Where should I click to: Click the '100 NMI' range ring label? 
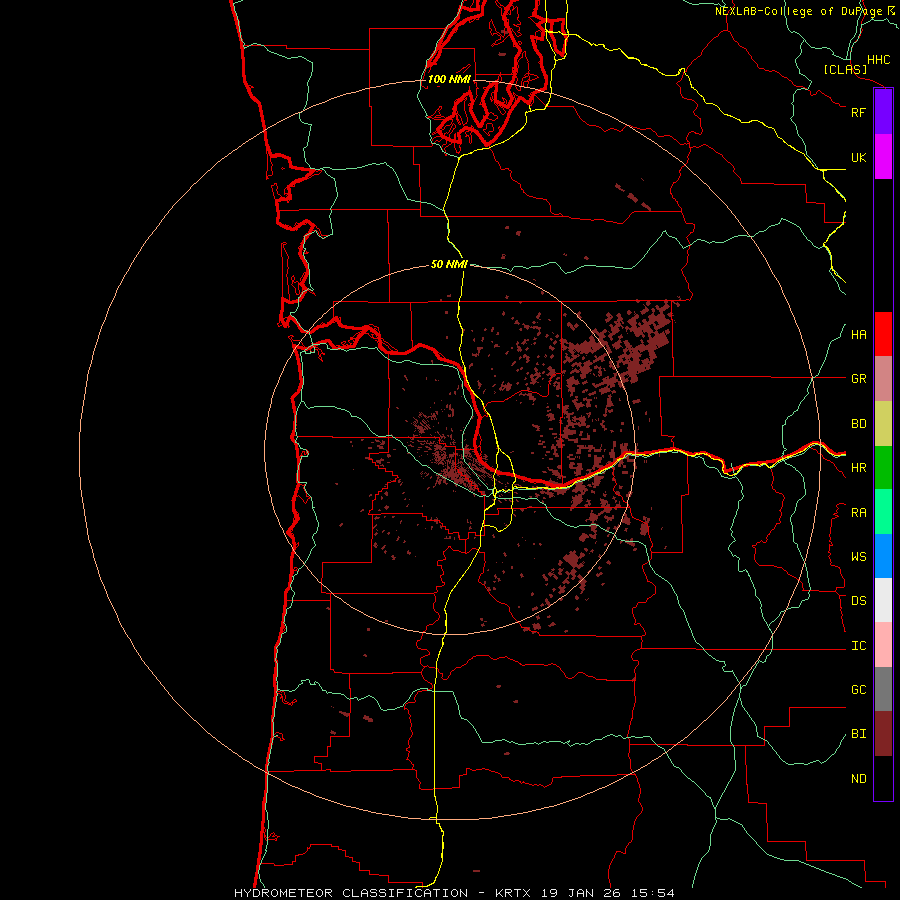[x=449, y=79]
